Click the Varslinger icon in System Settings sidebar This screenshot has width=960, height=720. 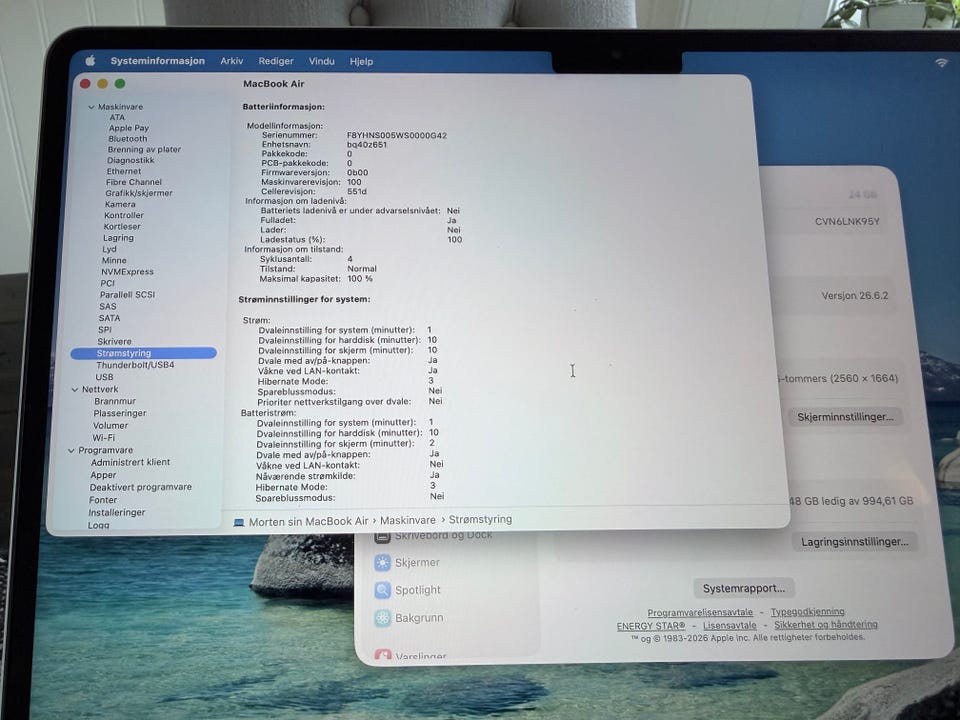(x=383, y=656)
